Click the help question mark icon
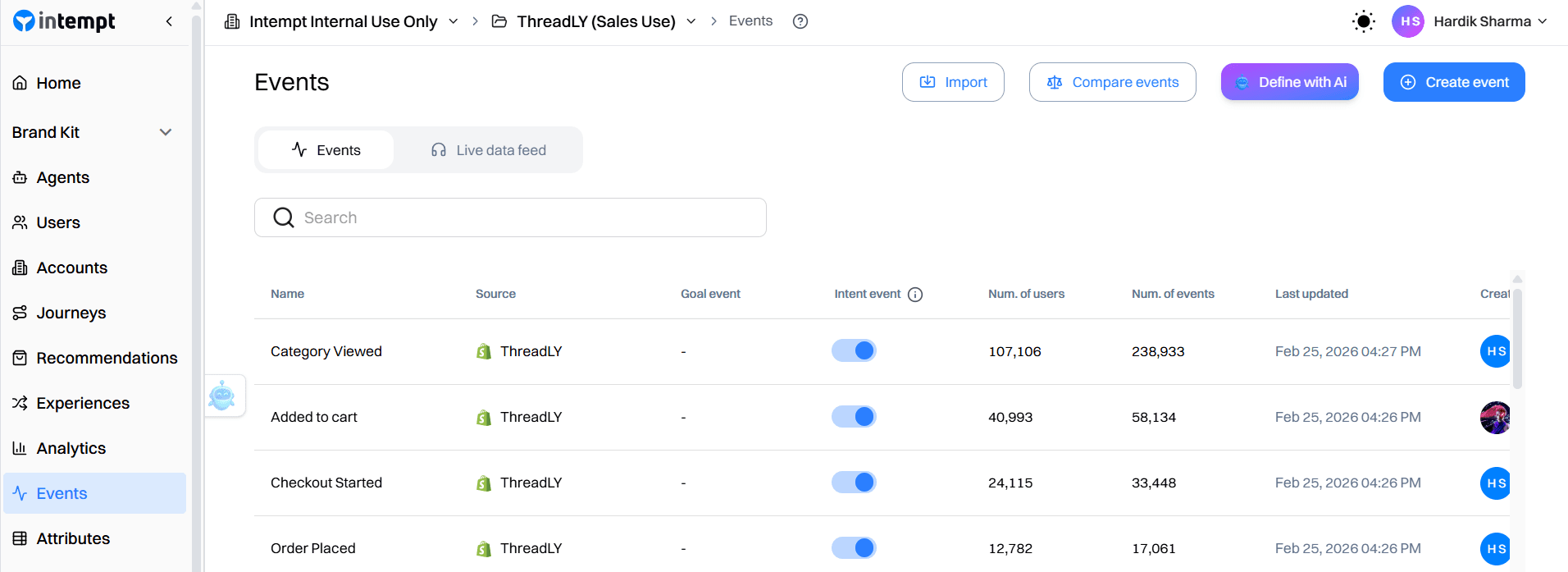Screen dimensions: 1568x572 pyautogui.click(x=800, y=21)
